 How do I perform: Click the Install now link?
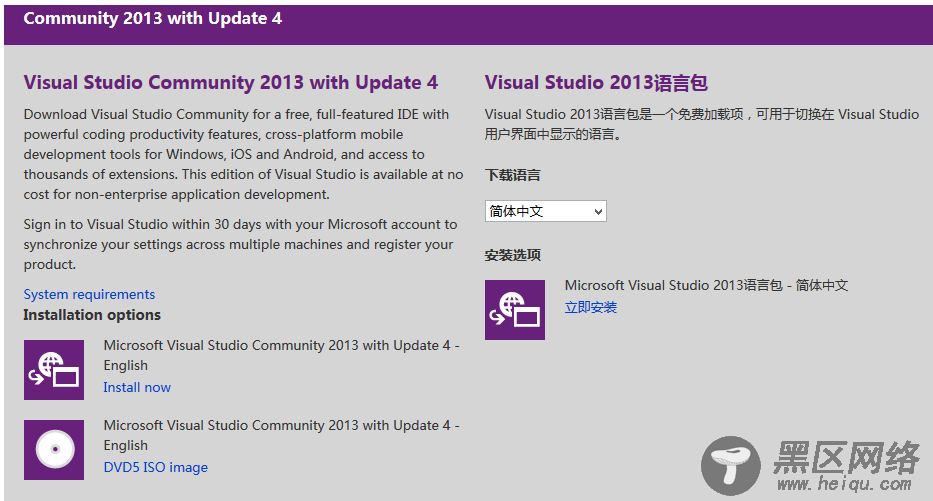click(137, 387)
